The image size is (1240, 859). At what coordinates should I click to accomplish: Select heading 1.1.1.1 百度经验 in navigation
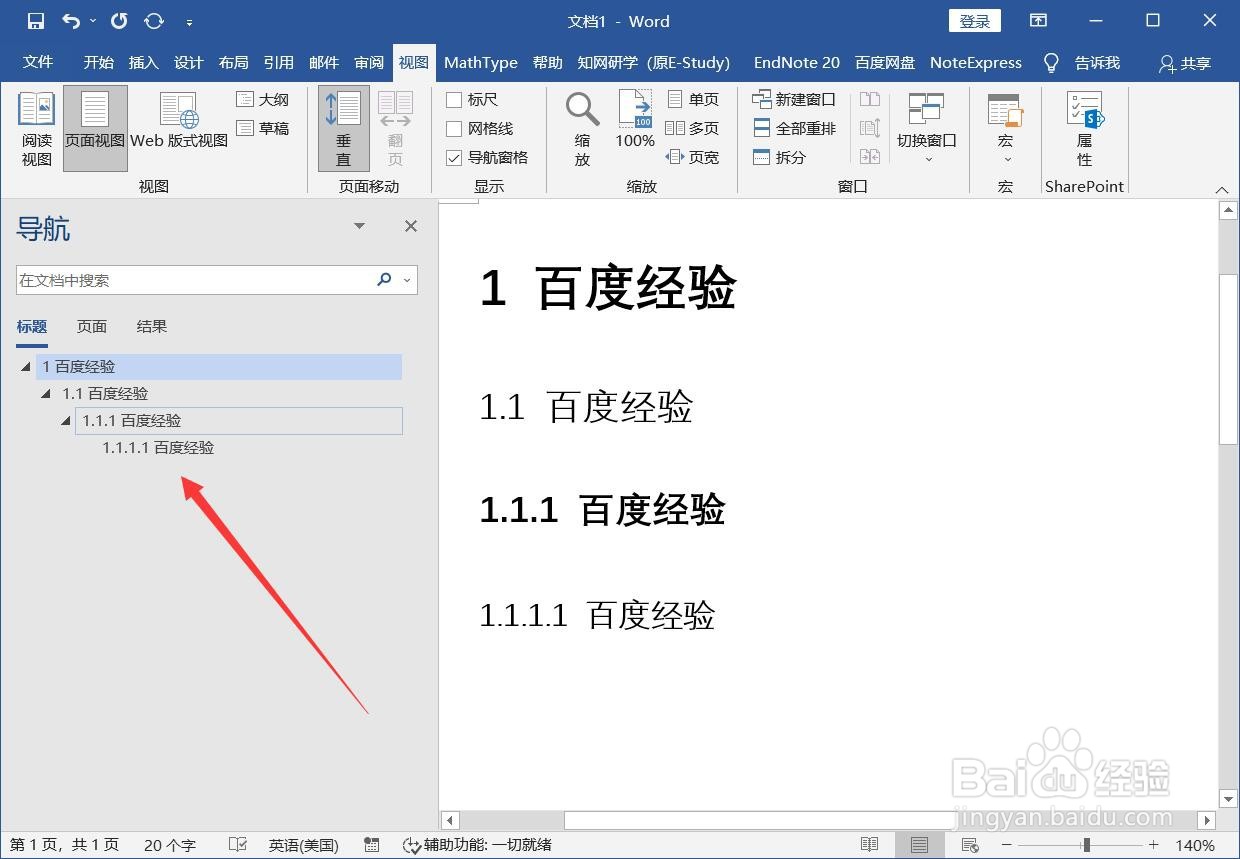[157, 447]
